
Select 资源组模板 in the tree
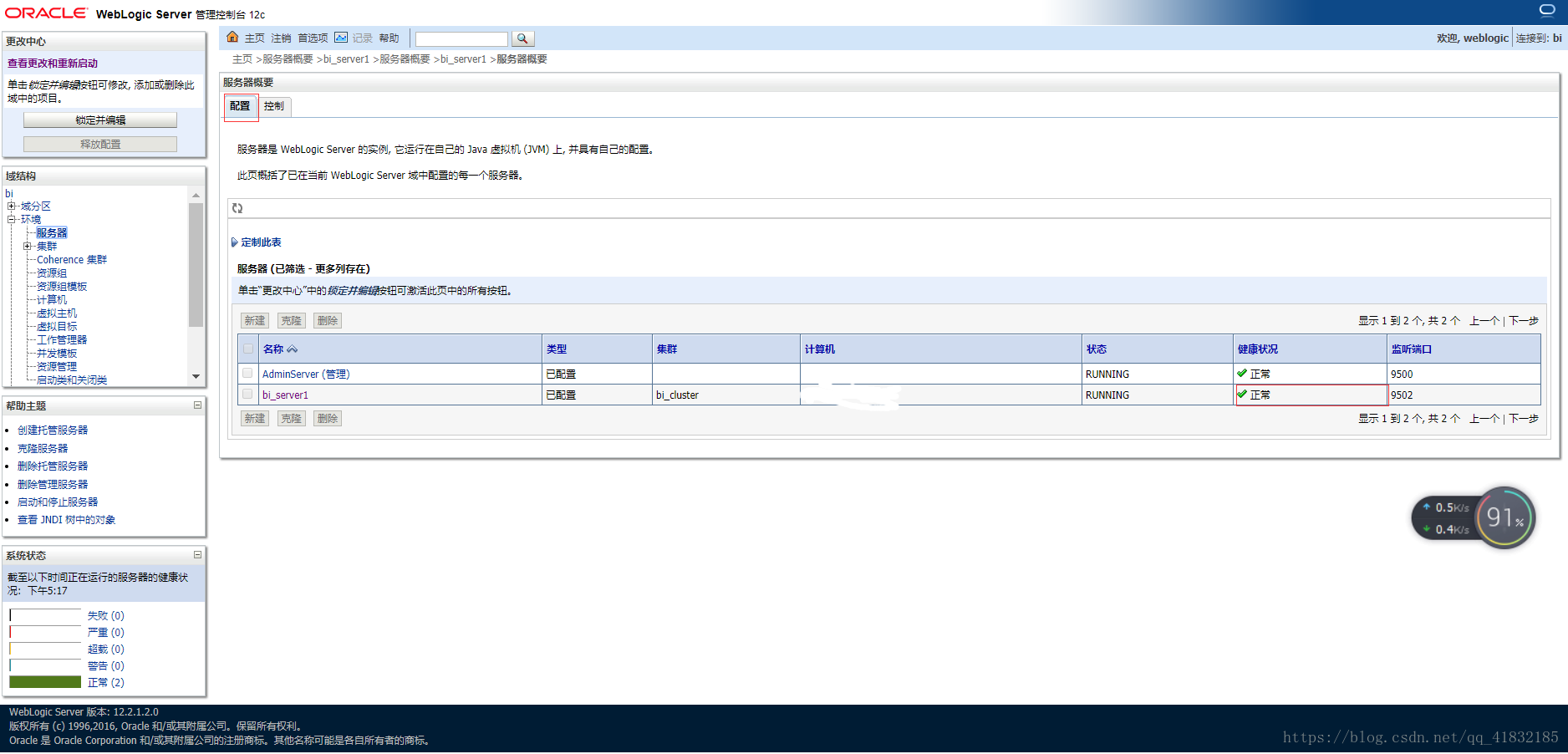tap(62, 287)
